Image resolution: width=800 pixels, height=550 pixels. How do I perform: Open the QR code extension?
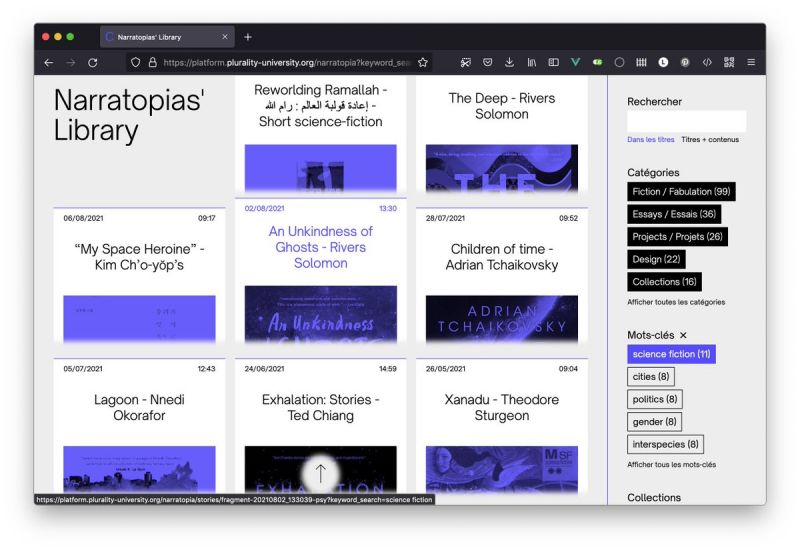click(729, 62)
